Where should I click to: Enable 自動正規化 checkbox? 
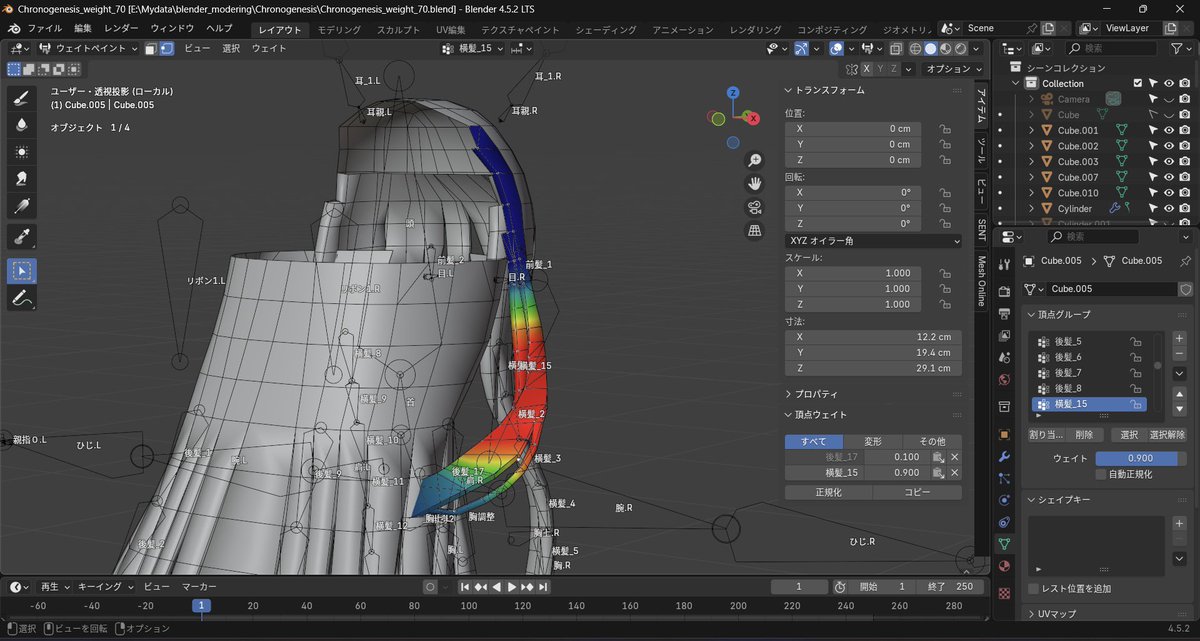pyautogui.click(x=1101, y=474)
